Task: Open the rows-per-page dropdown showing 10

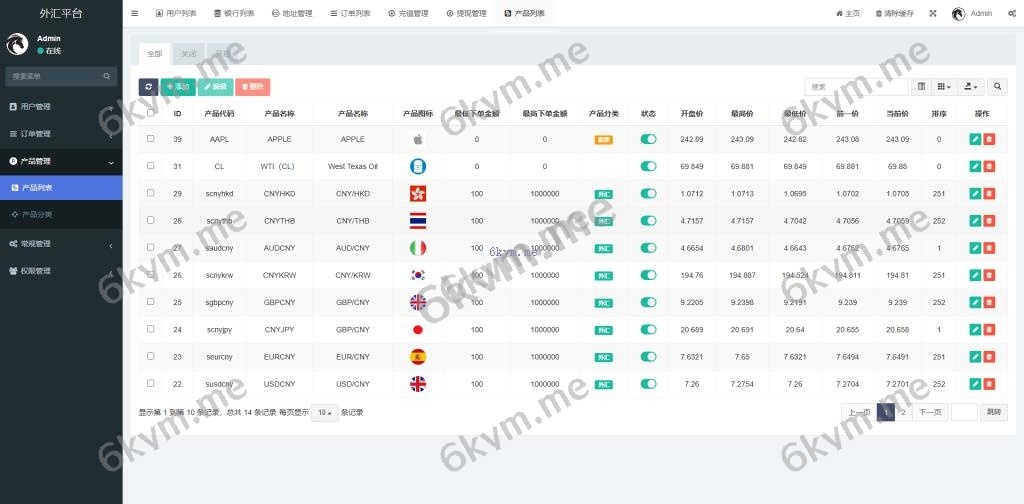Action: pyautogui.click(x=324, y=412)
